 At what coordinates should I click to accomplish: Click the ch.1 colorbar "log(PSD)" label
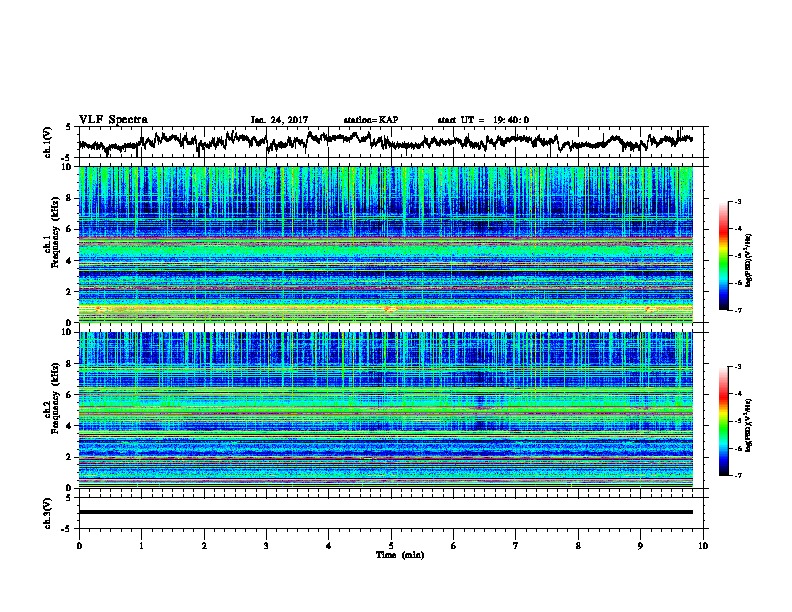749,260
